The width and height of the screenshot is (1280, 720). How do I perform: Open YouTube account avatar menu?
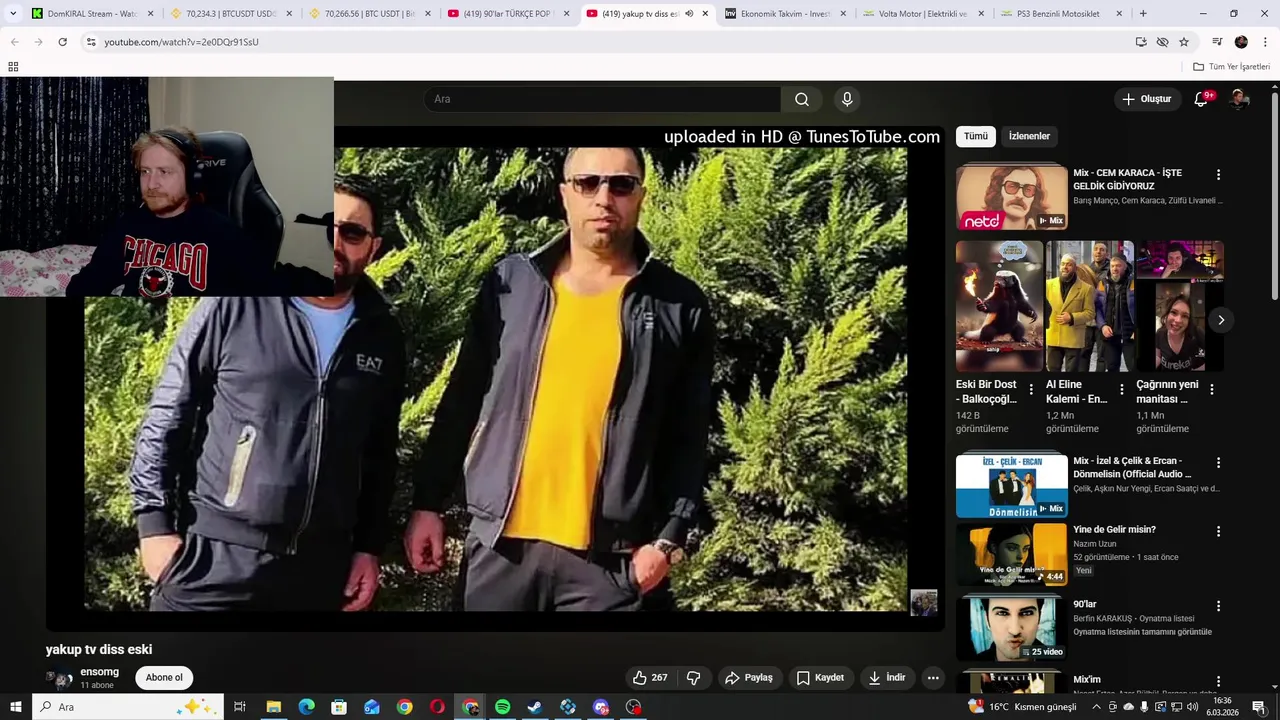(1240, 99)
